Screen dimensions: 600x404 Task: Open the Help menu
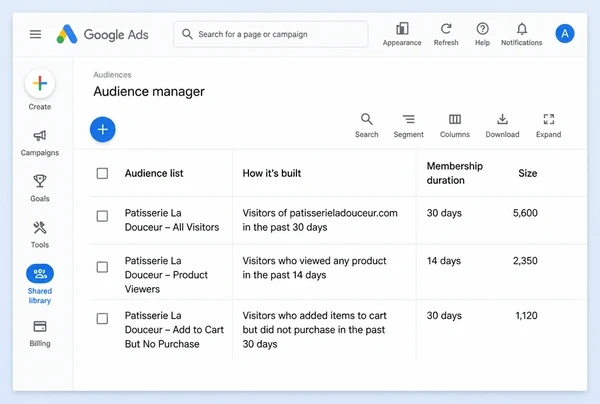pyautogui.click(x=482, y=34)
